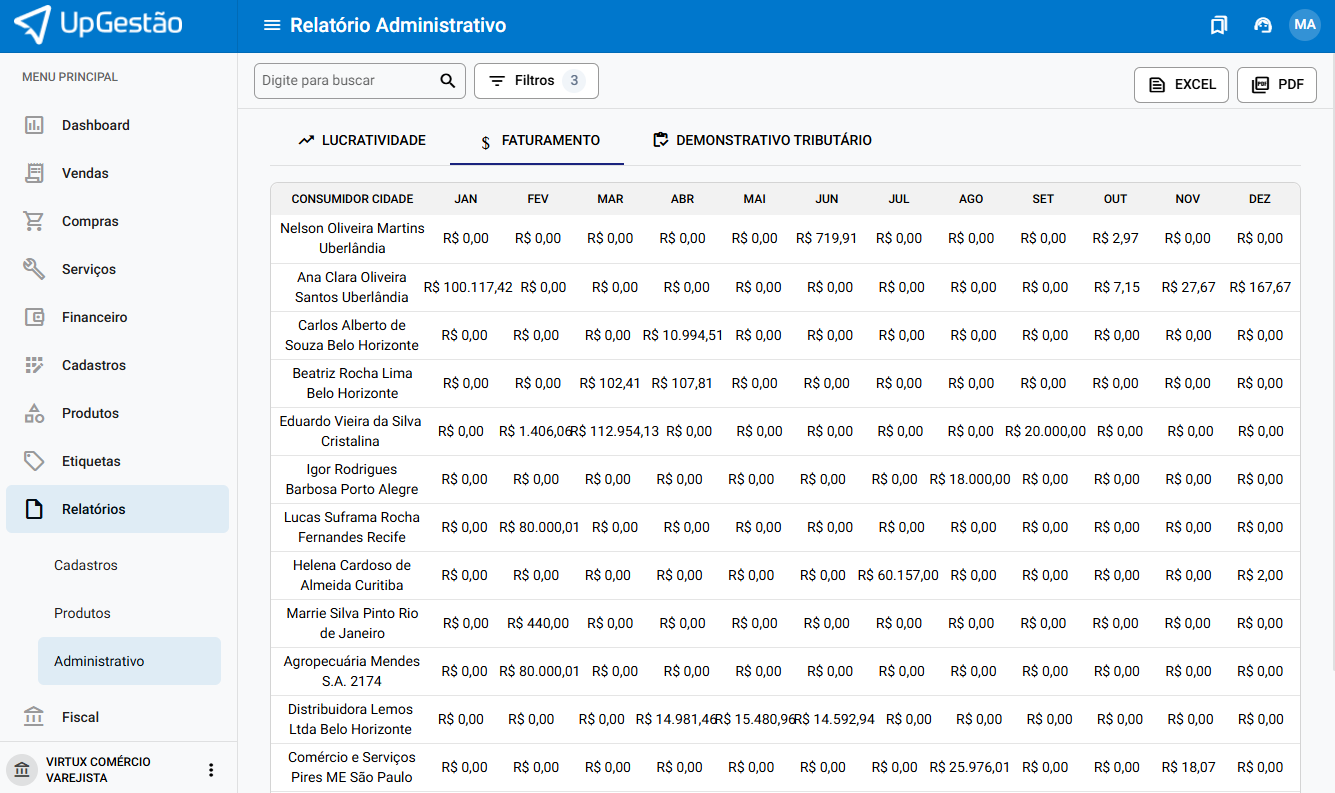
Task: Open the MA user avatar menu
Action: [x=1304, y=25]
